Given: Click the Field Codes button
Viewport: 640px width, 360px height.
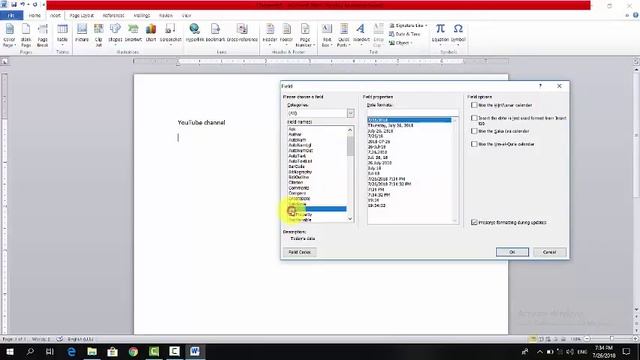Looking at the screenshot, I should [300, 252].
